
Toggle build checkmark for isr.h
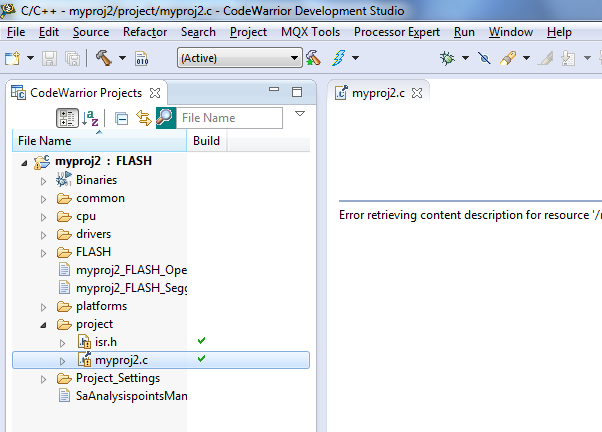click(x=201, y=341)
